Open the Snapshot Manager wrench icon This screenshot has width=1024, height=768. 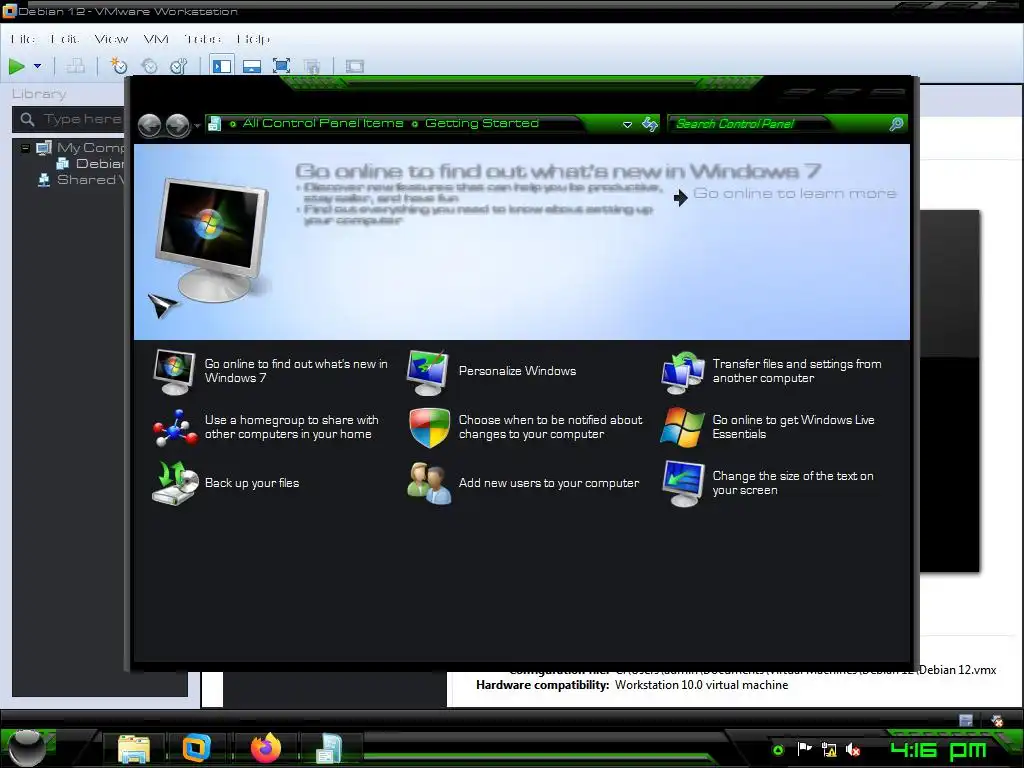[x=178, y=66]
